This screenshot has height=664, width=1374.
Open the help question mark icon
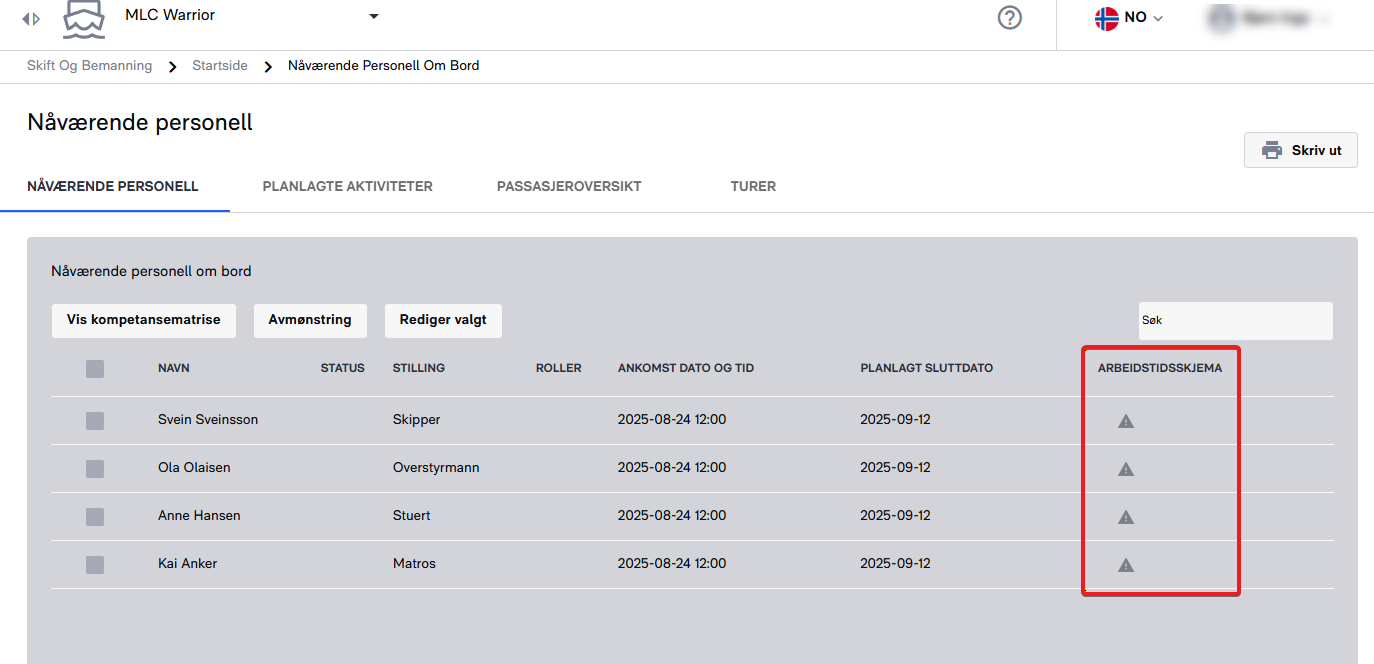click(1010, 18)
